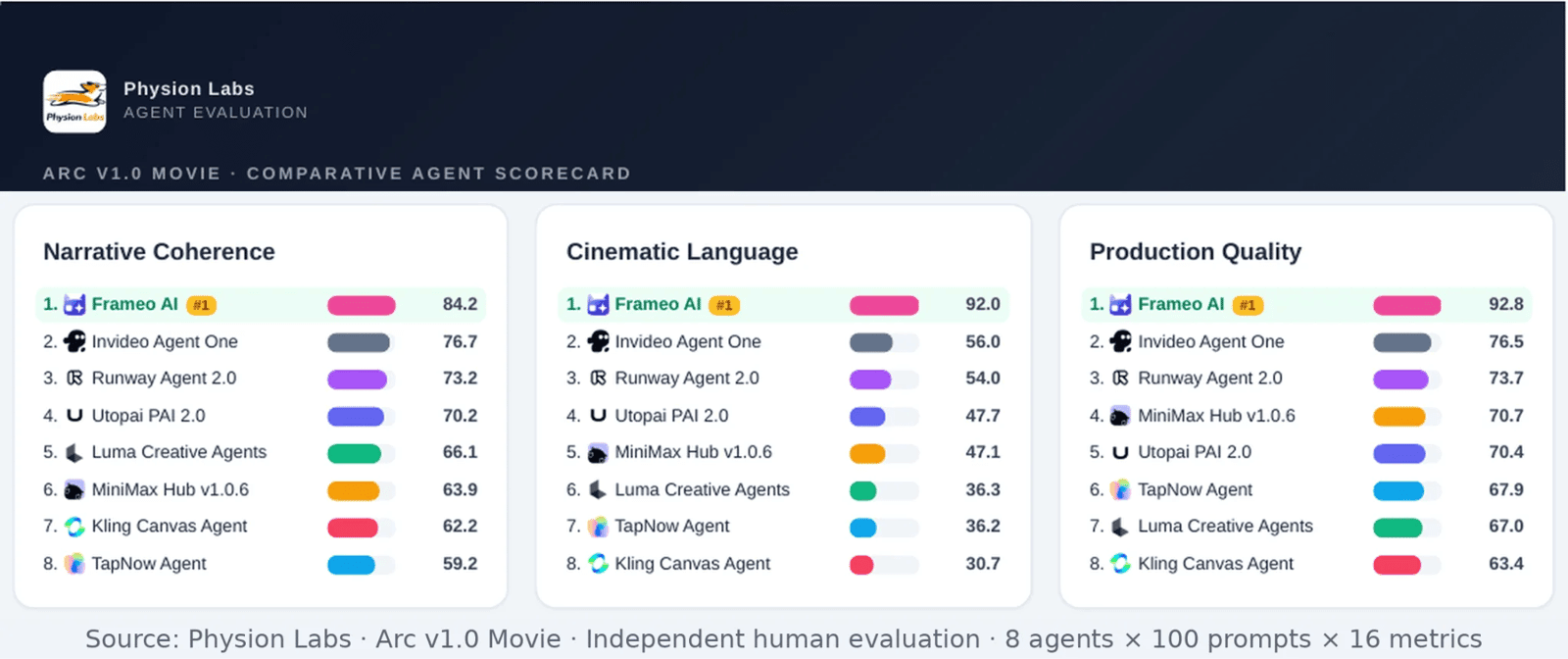Click MiniMax Hub orange bar in Production Quality

(1399, 416)
